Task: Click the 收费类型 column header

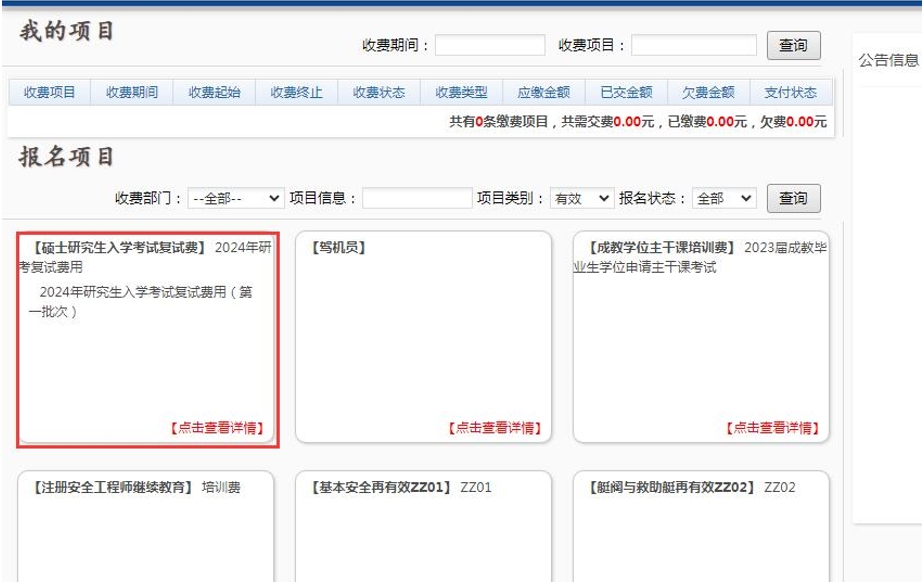Action: (x=461, y=92)
